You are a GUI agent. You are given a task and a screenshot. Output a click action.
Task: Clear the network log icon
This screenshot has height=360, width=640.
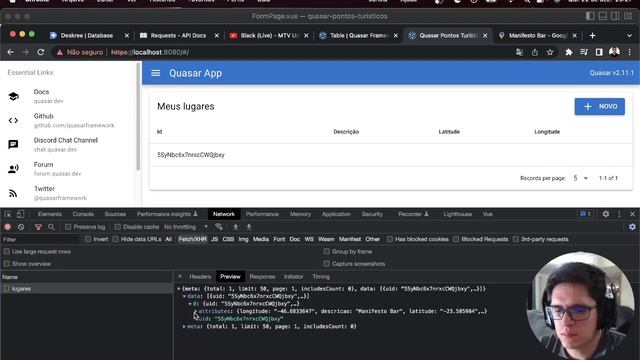[x=21, y=227]
